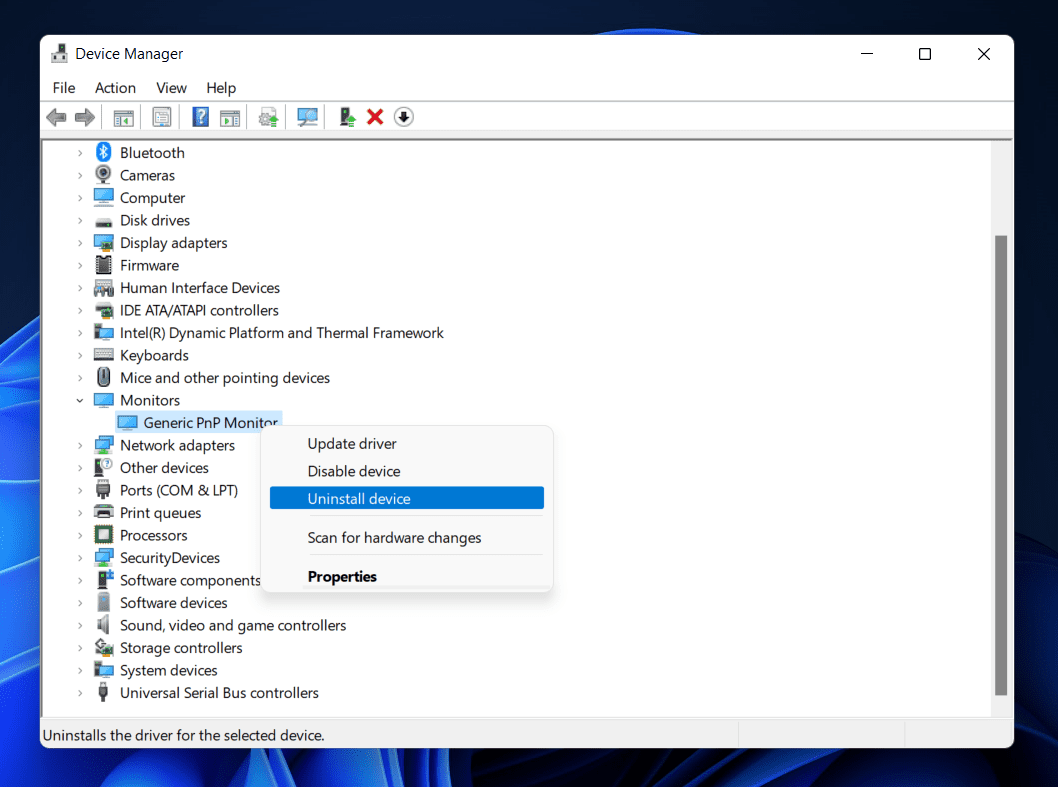This screenshot has width=1058, height=787.
Task: Click the red X uninstall device toolbar icon
Action: click(375, 117)
